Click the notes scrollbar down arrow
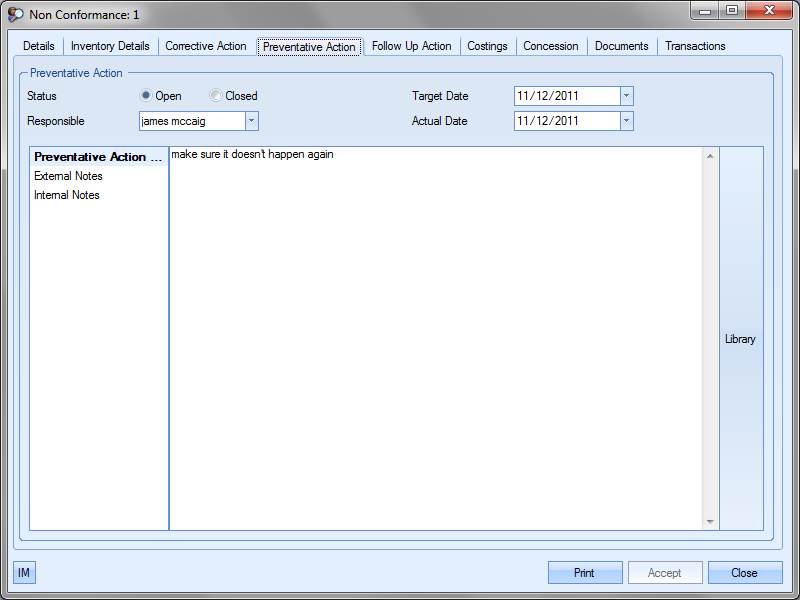This screenshot has width=800, height=600. coord(710,521)
